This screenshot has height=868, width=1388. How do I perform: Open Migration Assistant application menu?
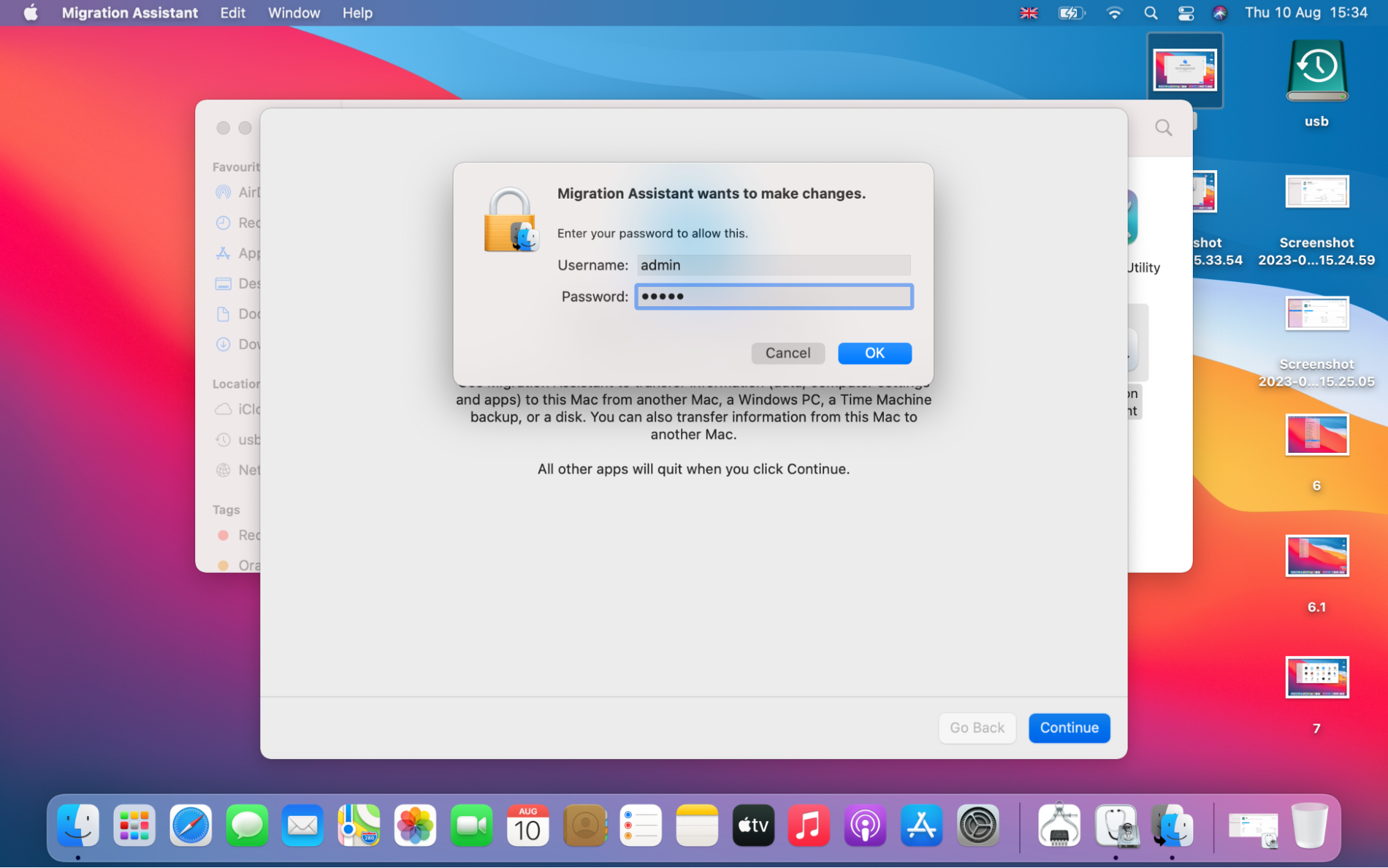pyautogui.click(x=130, y=12)
